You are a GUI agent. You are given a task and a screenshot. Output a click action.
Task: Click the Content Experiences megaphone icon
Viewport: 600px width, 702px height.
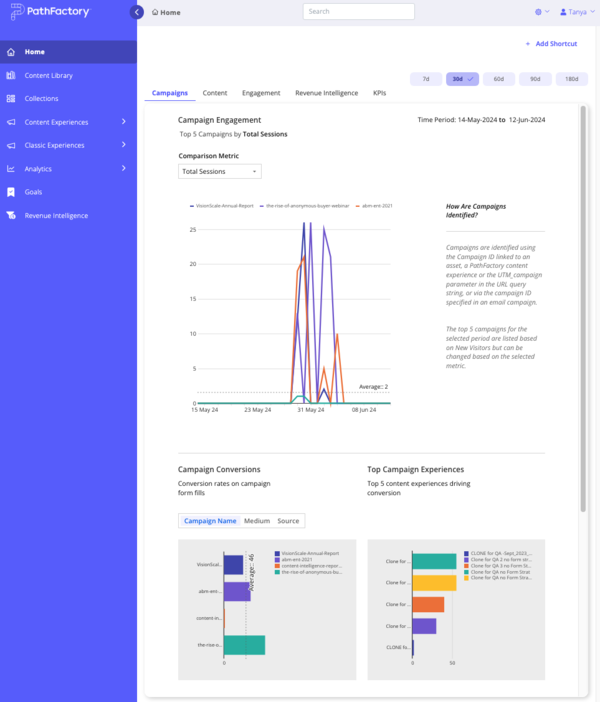click(11, 122)
